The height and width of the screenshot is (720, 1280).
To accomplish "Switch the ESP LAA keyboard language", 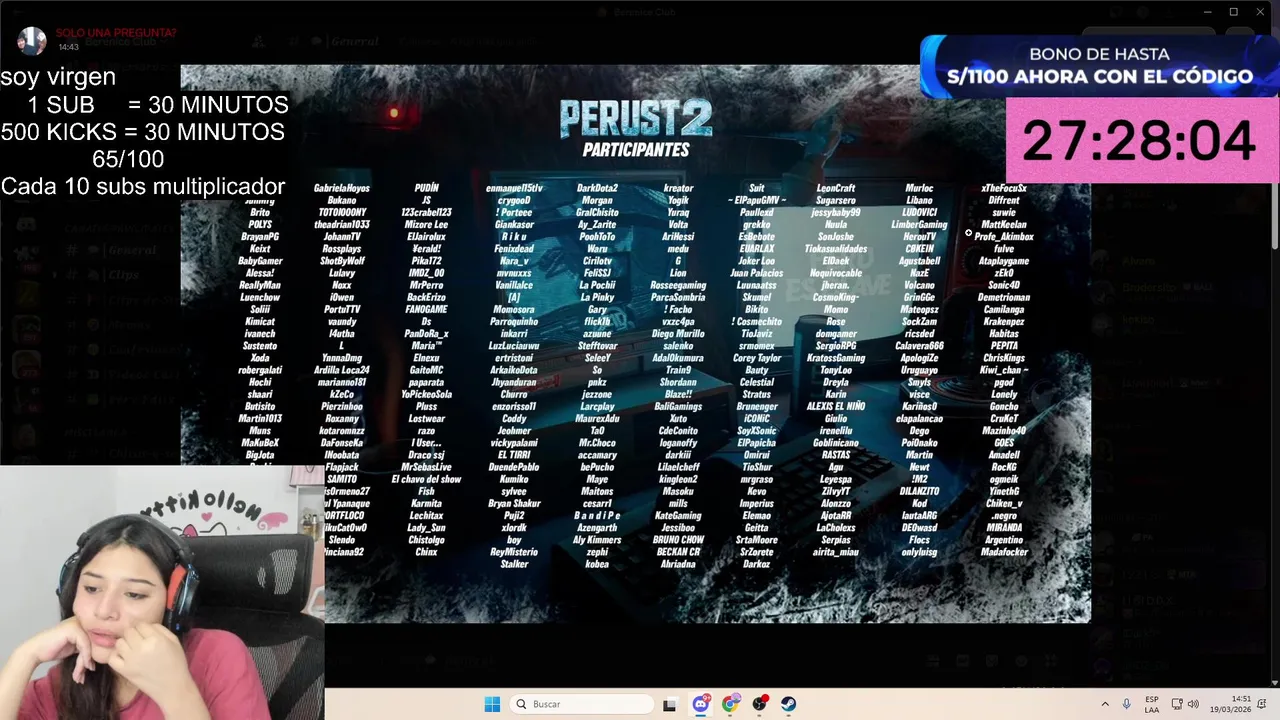I will click(1152, 704).
